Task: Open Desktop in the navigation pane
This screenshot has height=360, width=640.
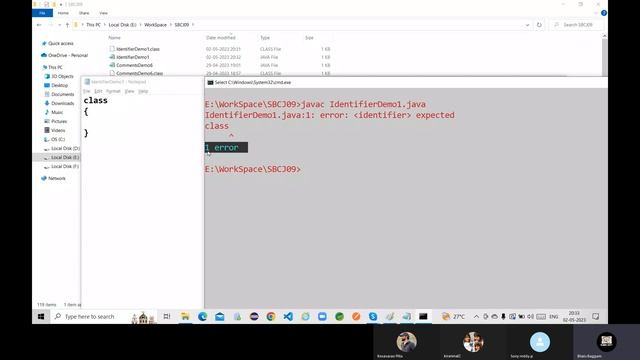Action: click(60, 85)
